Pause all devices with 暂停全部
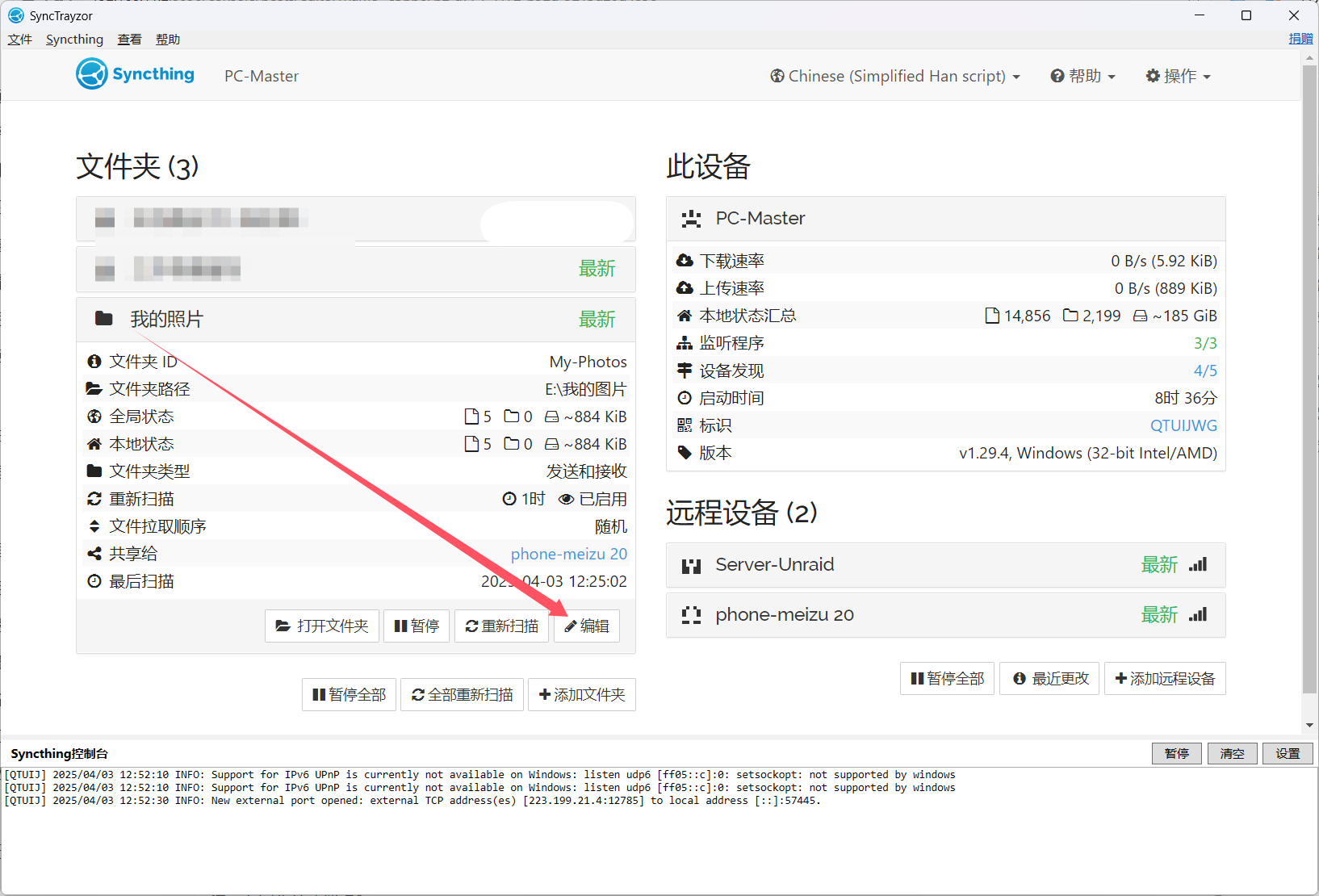 coord(947,679)
